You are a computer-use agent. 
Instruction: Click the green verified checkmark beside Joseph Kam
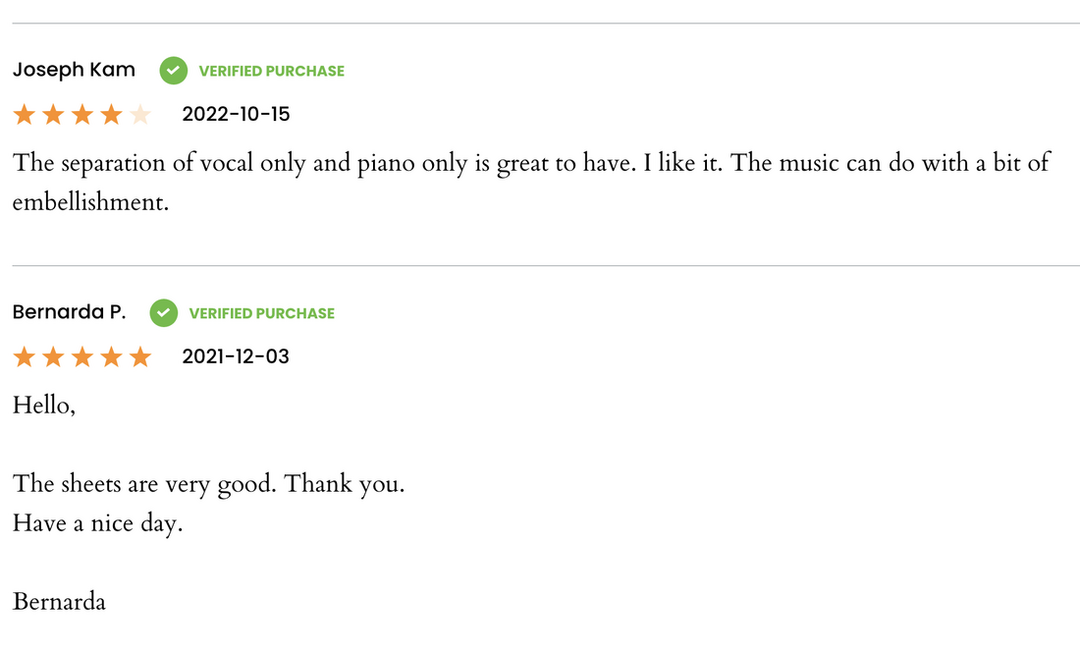click(x=174, y=70)
